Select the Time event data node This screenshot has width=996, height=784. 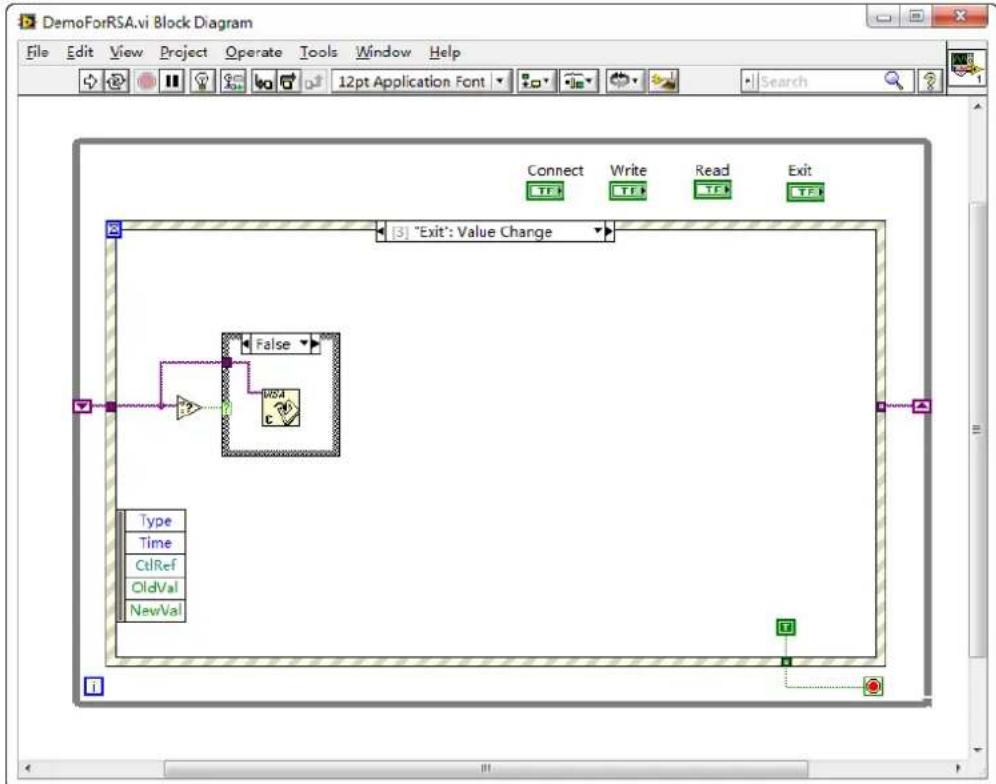(x=155, y=543)
